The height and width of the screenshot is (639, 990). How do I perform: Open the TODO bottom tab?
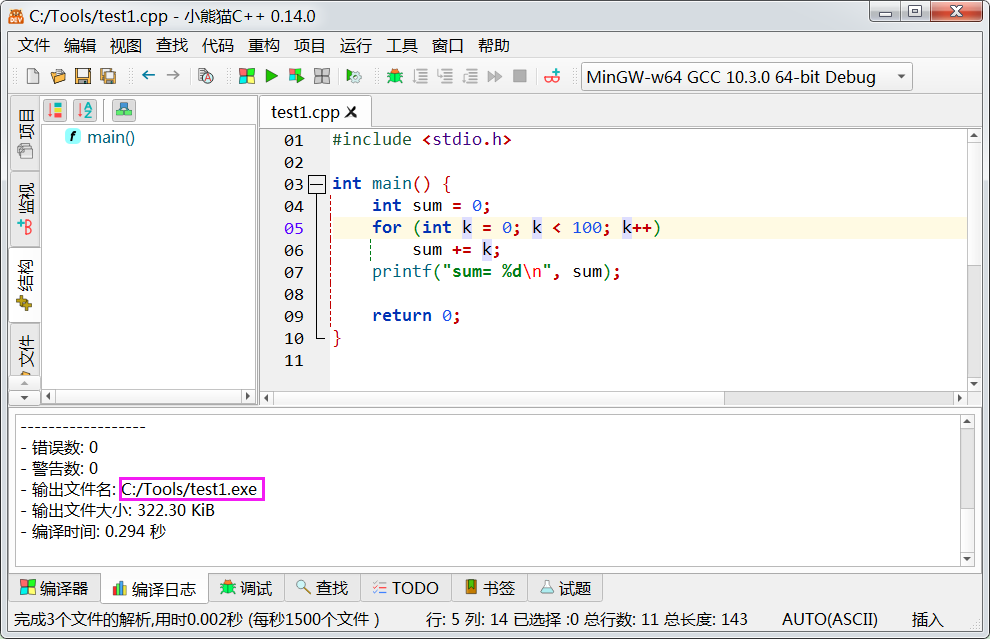[x=405, y=588]
